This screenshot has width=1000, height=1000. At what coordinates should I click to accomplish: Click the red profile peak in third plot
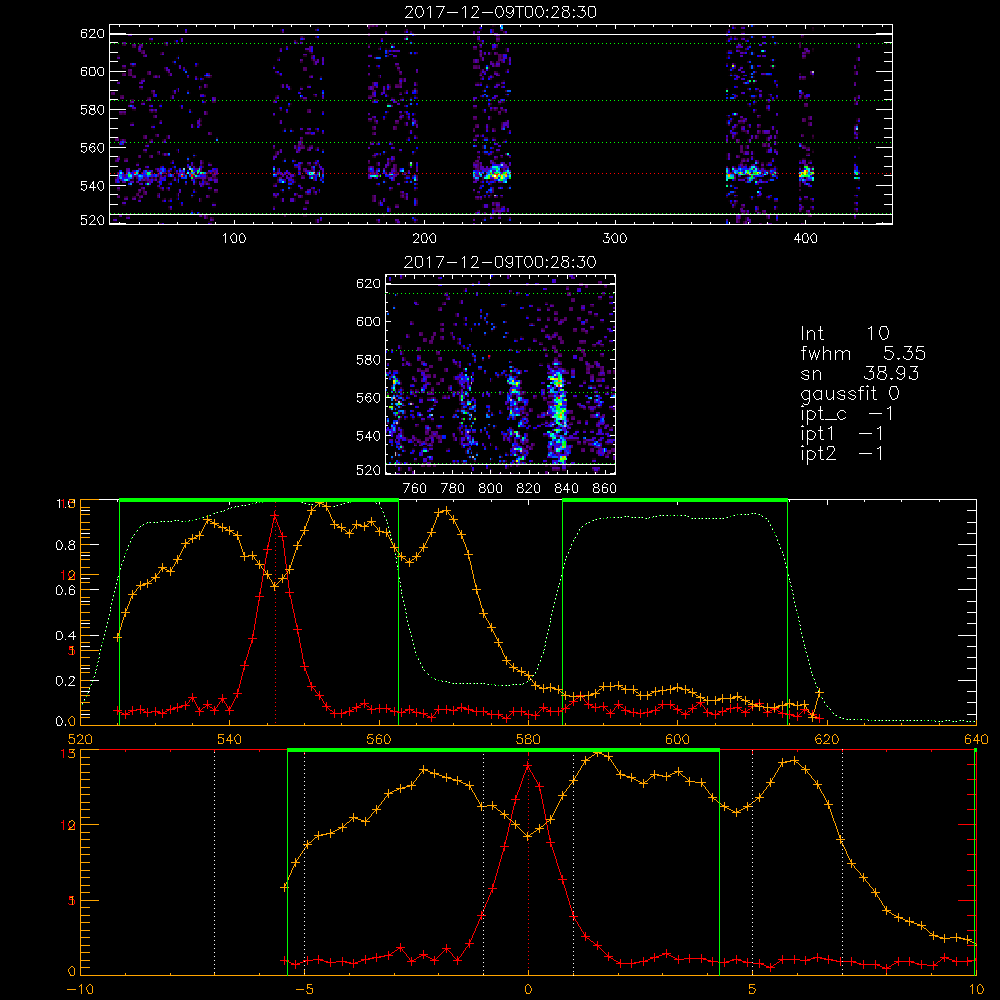coord(275,514)
